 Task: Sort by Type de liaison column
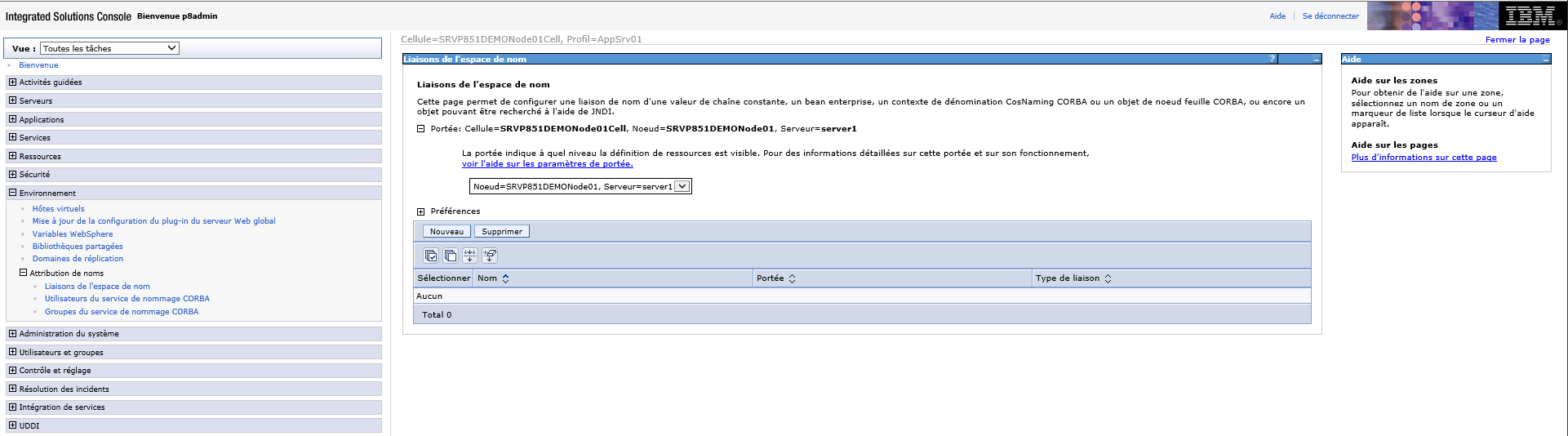coord(1108,278)
